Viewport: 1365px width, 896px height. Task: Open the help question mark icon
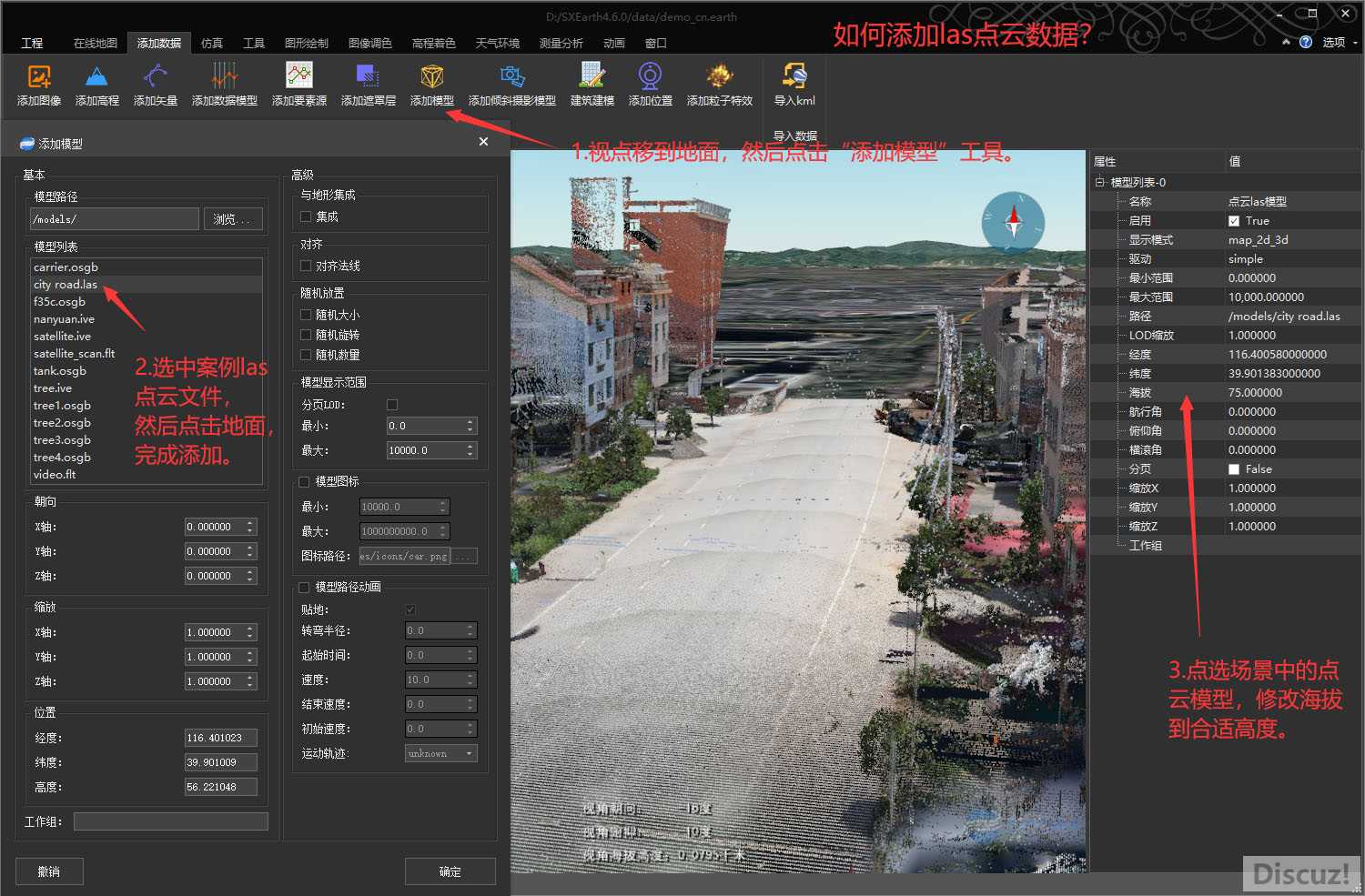[x=1306, y=42]
